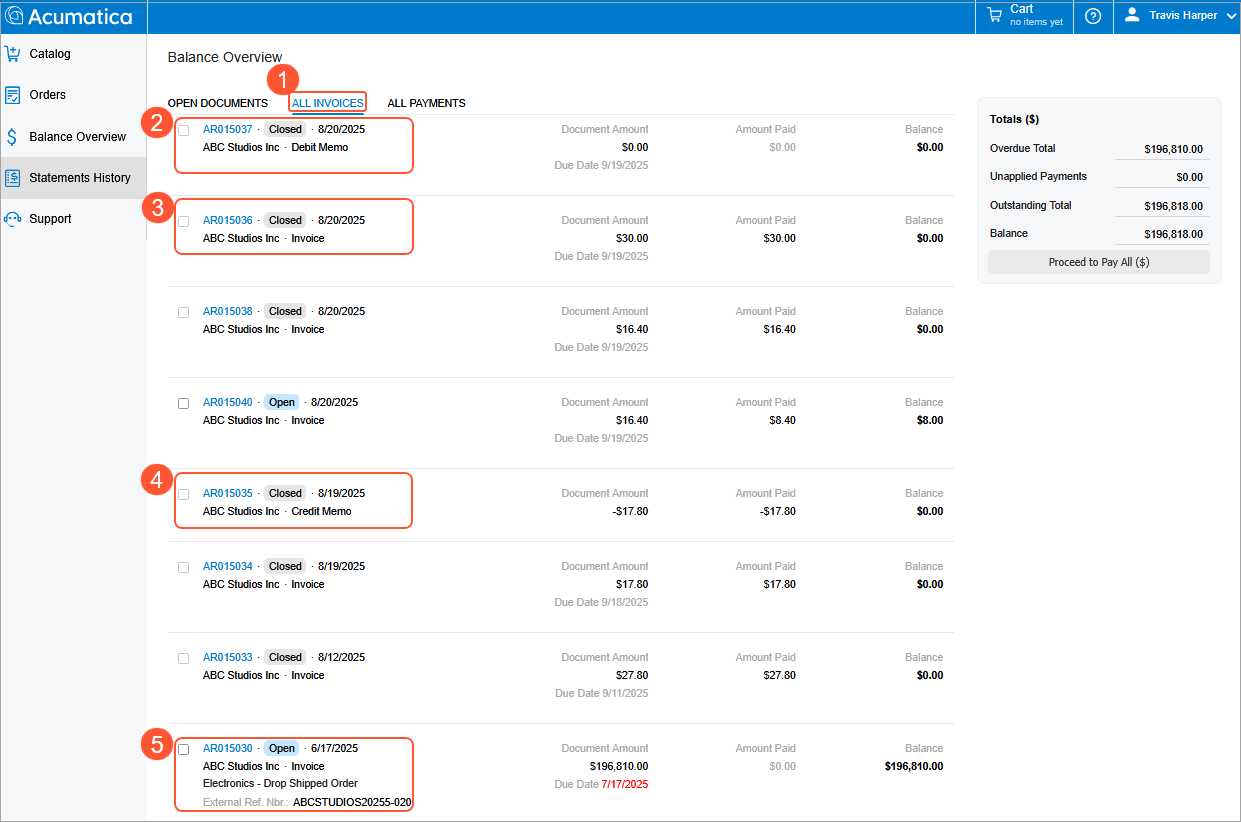Open the shopping Cart icon in header
The image size is (1241, 822).
[x=994, y=15]
